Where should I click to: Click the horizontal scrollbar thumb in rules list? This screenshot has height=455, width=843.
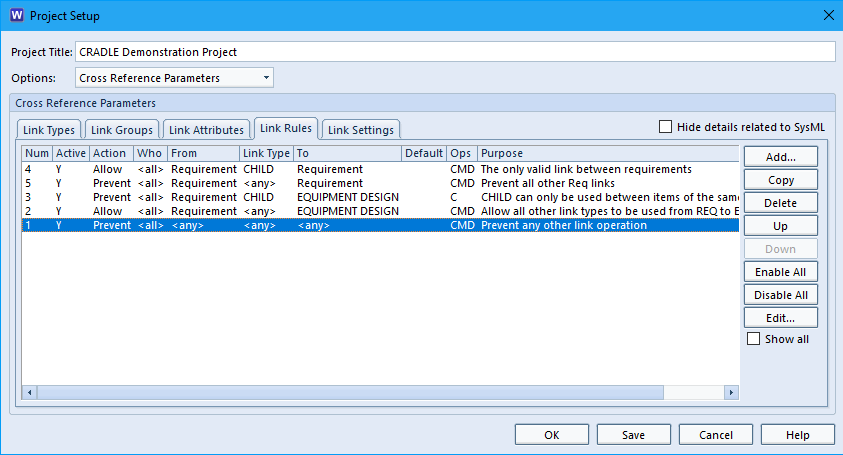click(x=350, y=393)
